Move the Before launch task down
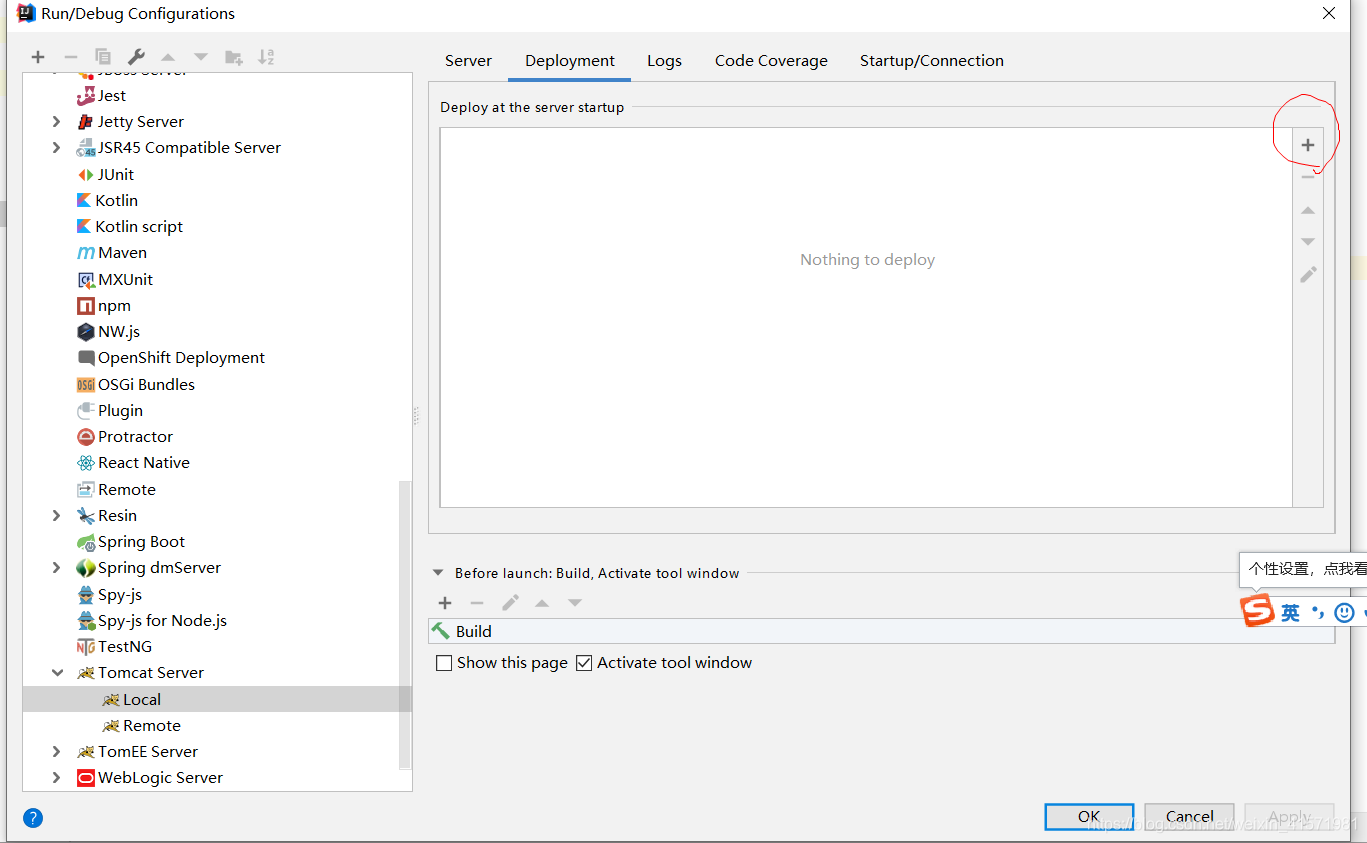1367x843 pixels. tap(575, 603)
